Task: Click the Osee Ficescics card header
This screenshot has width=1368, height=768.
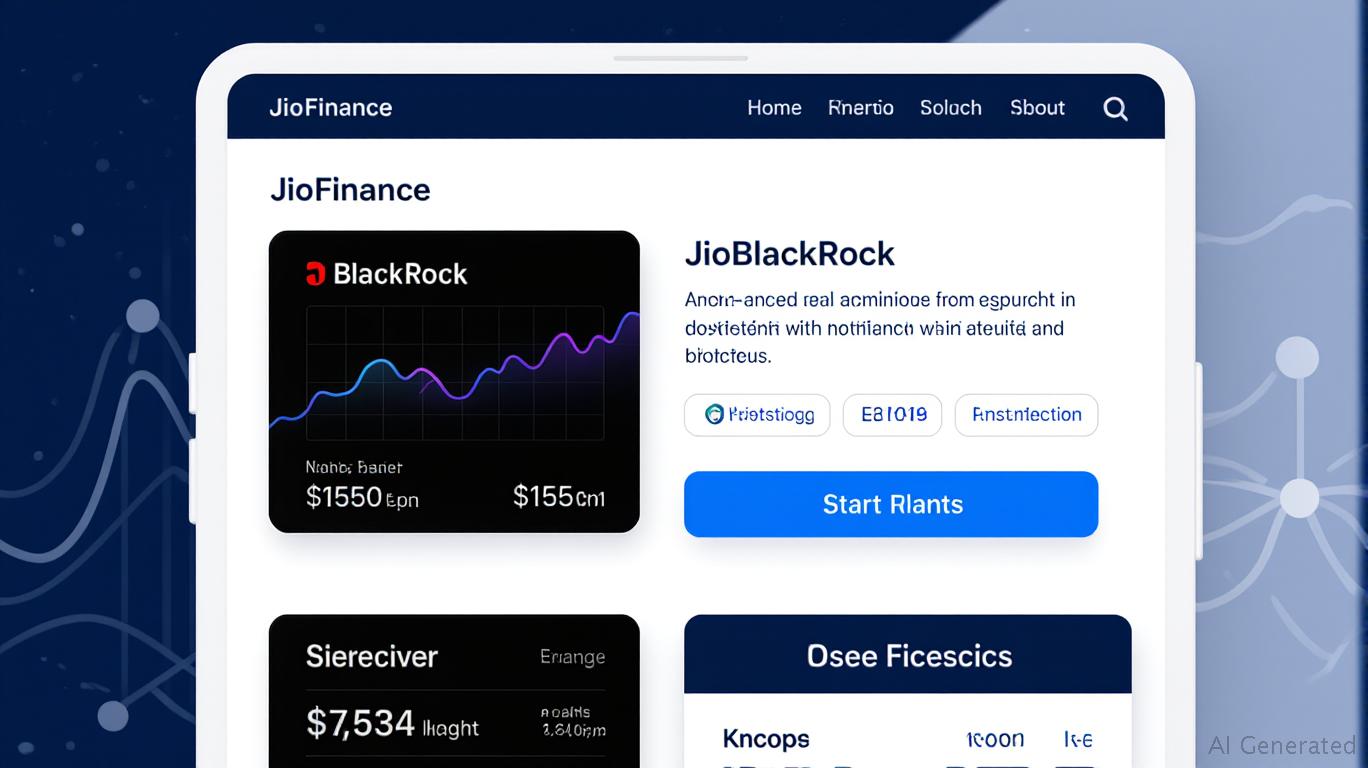Action: pos(908,656)
